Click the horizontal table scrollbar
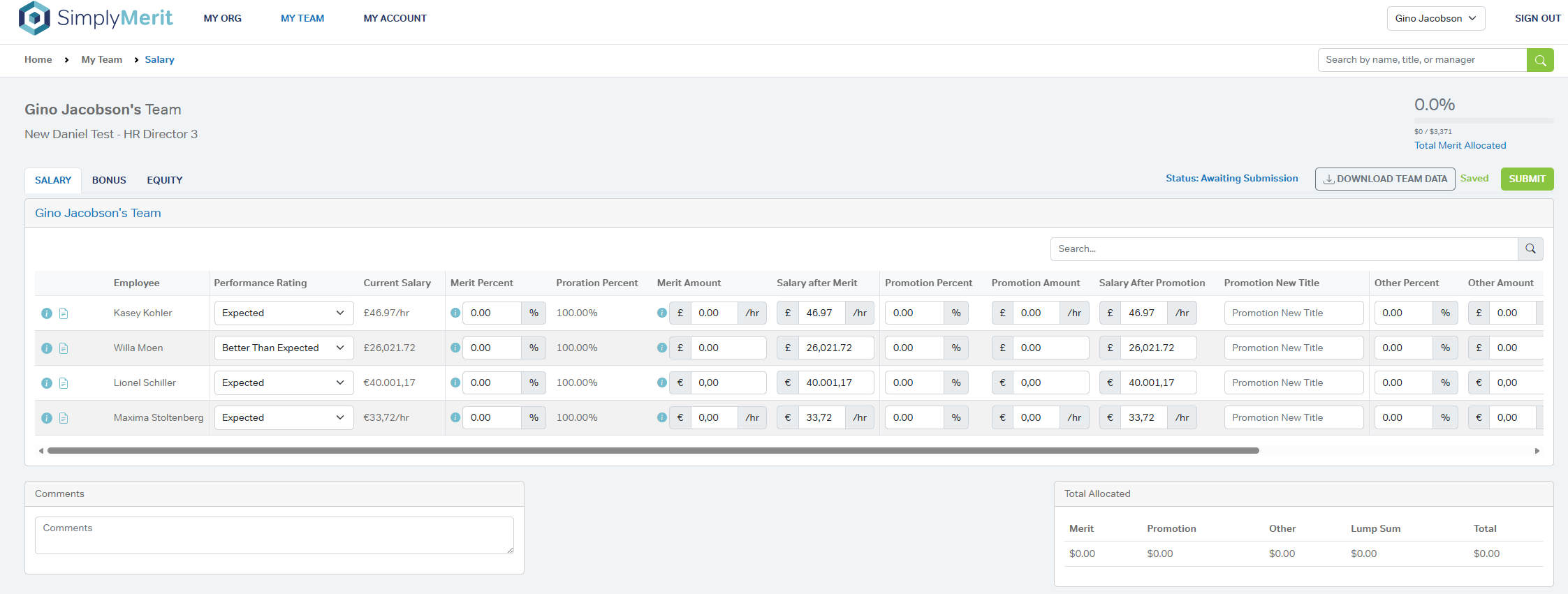Screen dimensions: 1568x594 point(652,451)
